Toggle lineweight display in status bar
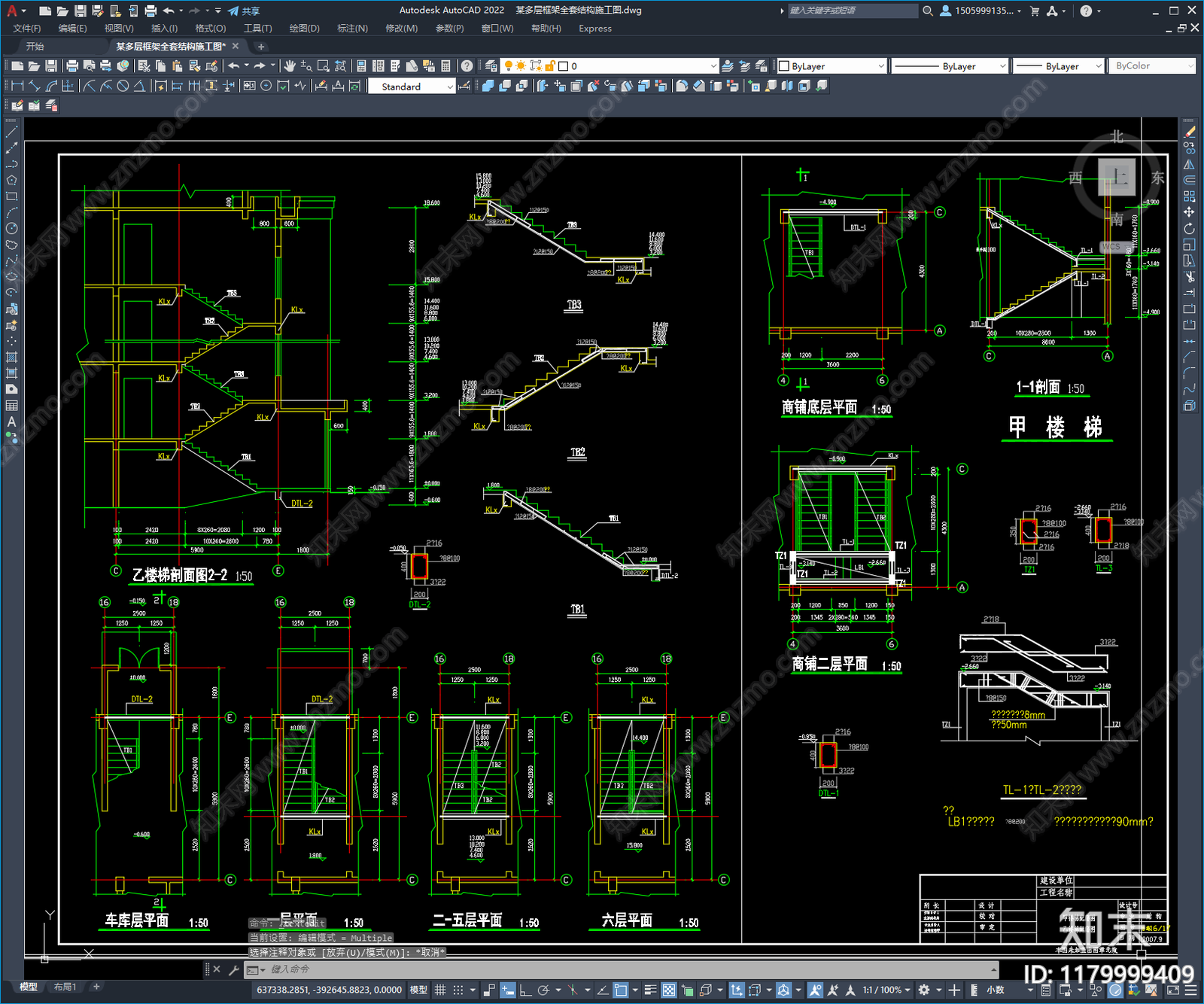 (651, 990)
